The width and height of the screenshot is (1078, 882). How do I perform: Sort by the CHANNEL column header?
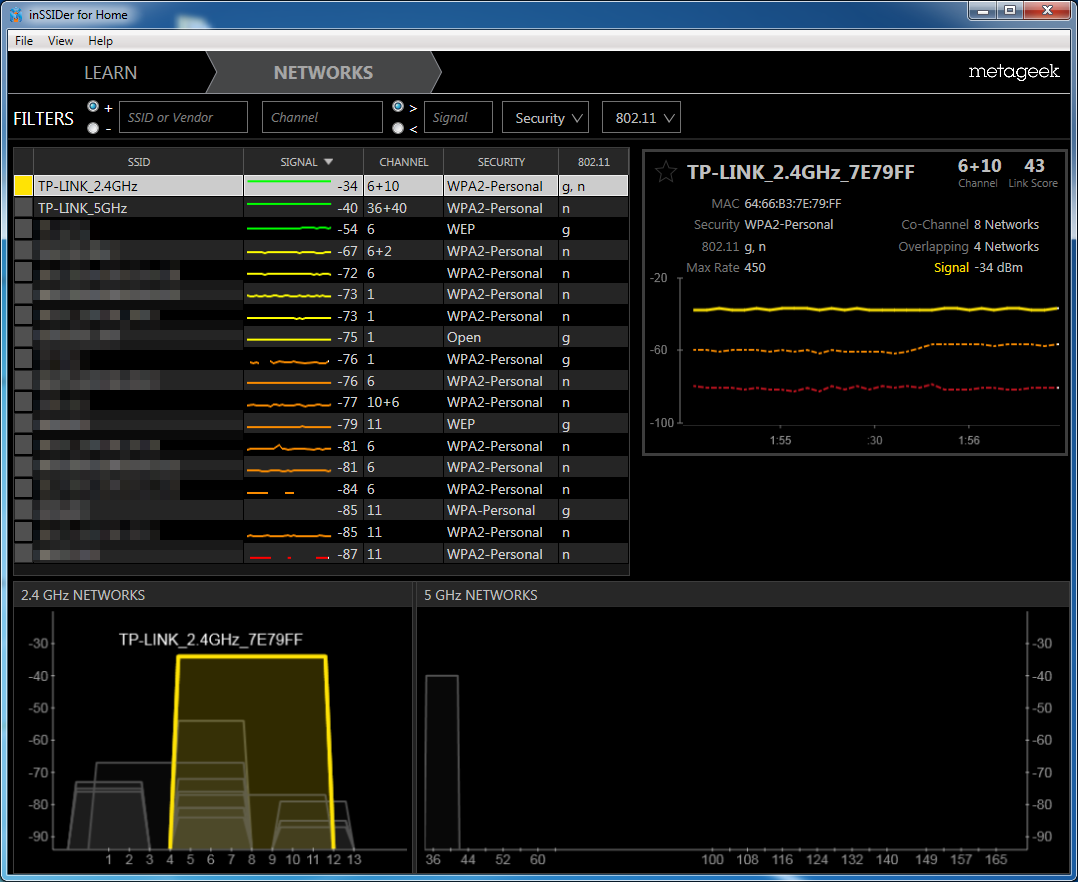coord(404,162)
